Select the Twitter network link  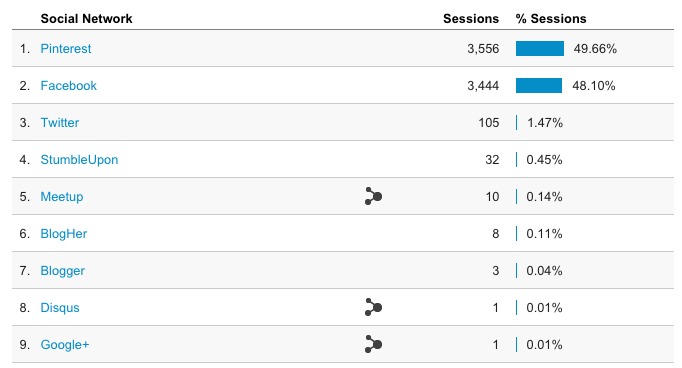[60, 123]
